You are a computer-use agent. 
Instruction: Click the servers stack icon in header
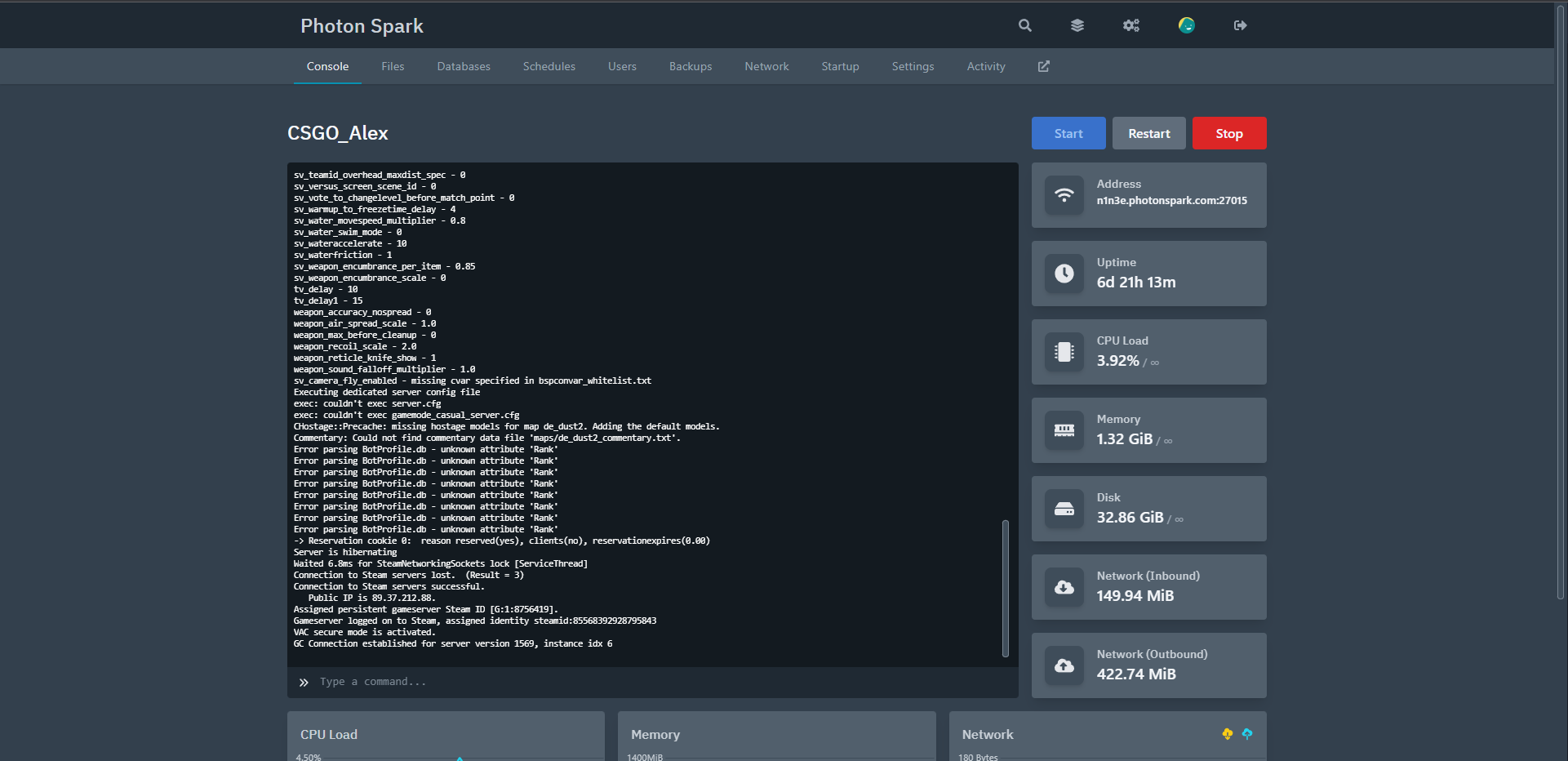[1077, 25]
